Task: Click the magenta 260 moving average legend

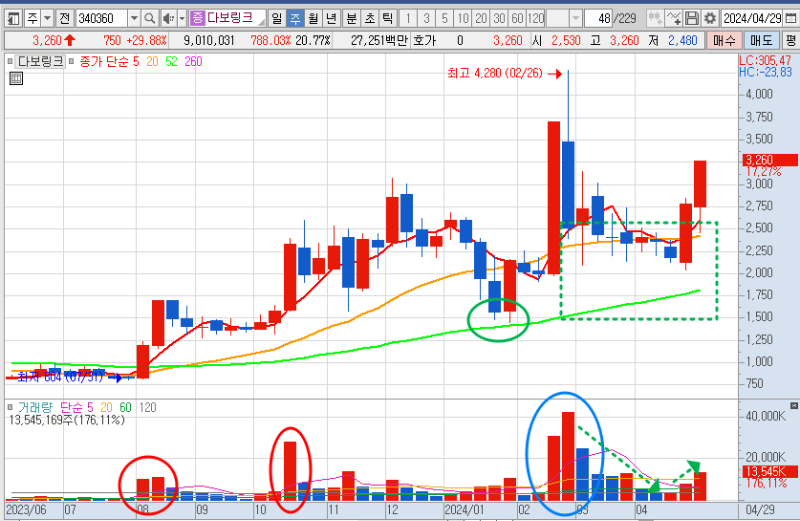Action: click(x=193, y=62)
